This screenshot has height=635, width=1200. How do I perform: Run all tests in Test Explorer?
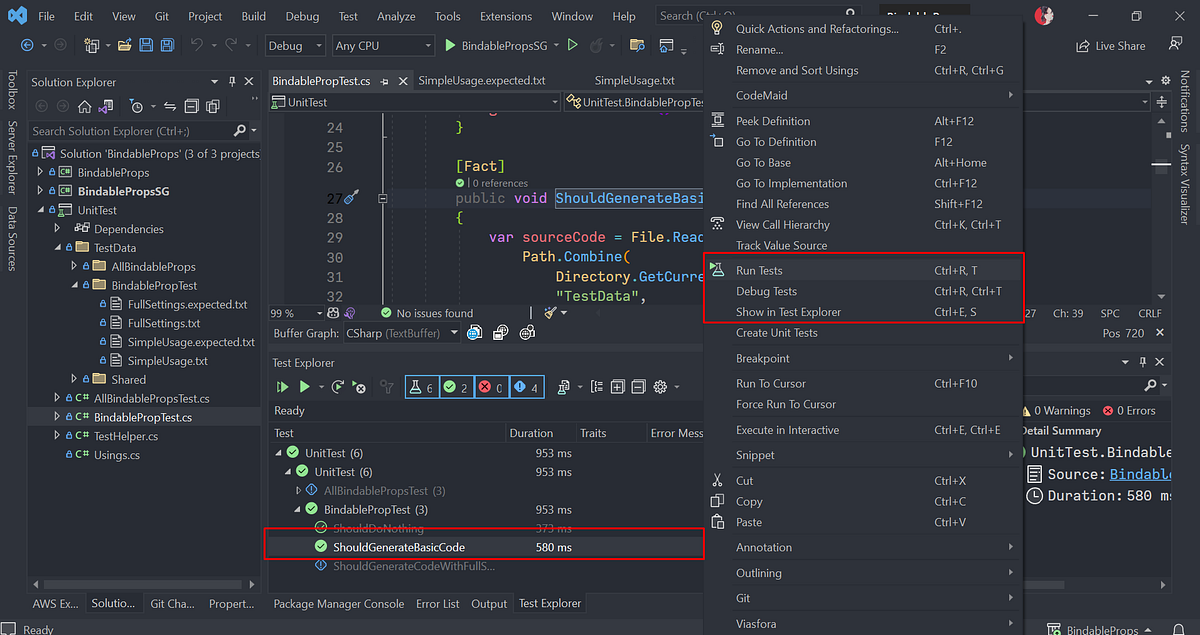click(282, 387)
